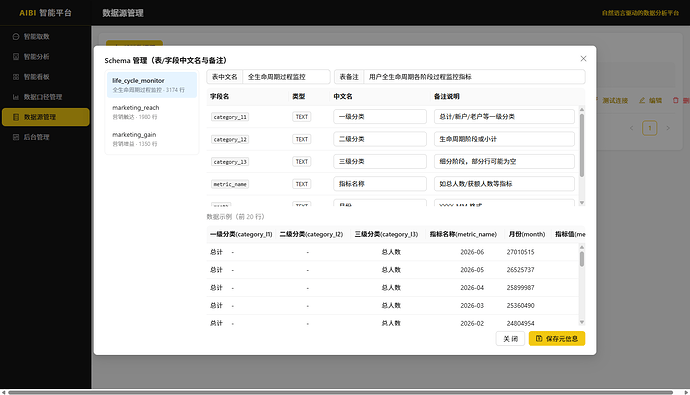The image size is (690, 395).
Task: Edit remark field 总计/新户/老户等一级分类
Action: pos(504,117)
